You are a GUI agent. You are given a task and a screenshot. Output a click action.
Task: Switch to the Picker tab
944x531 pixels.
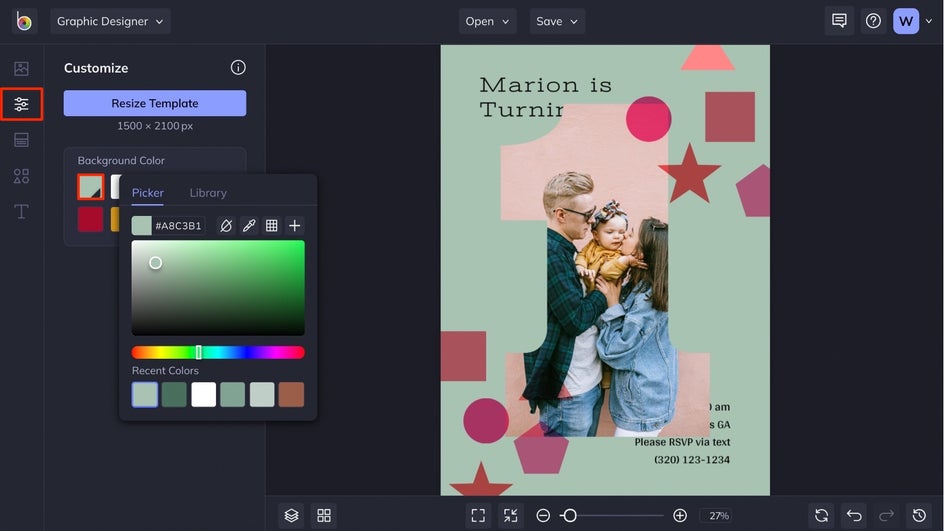148,193
